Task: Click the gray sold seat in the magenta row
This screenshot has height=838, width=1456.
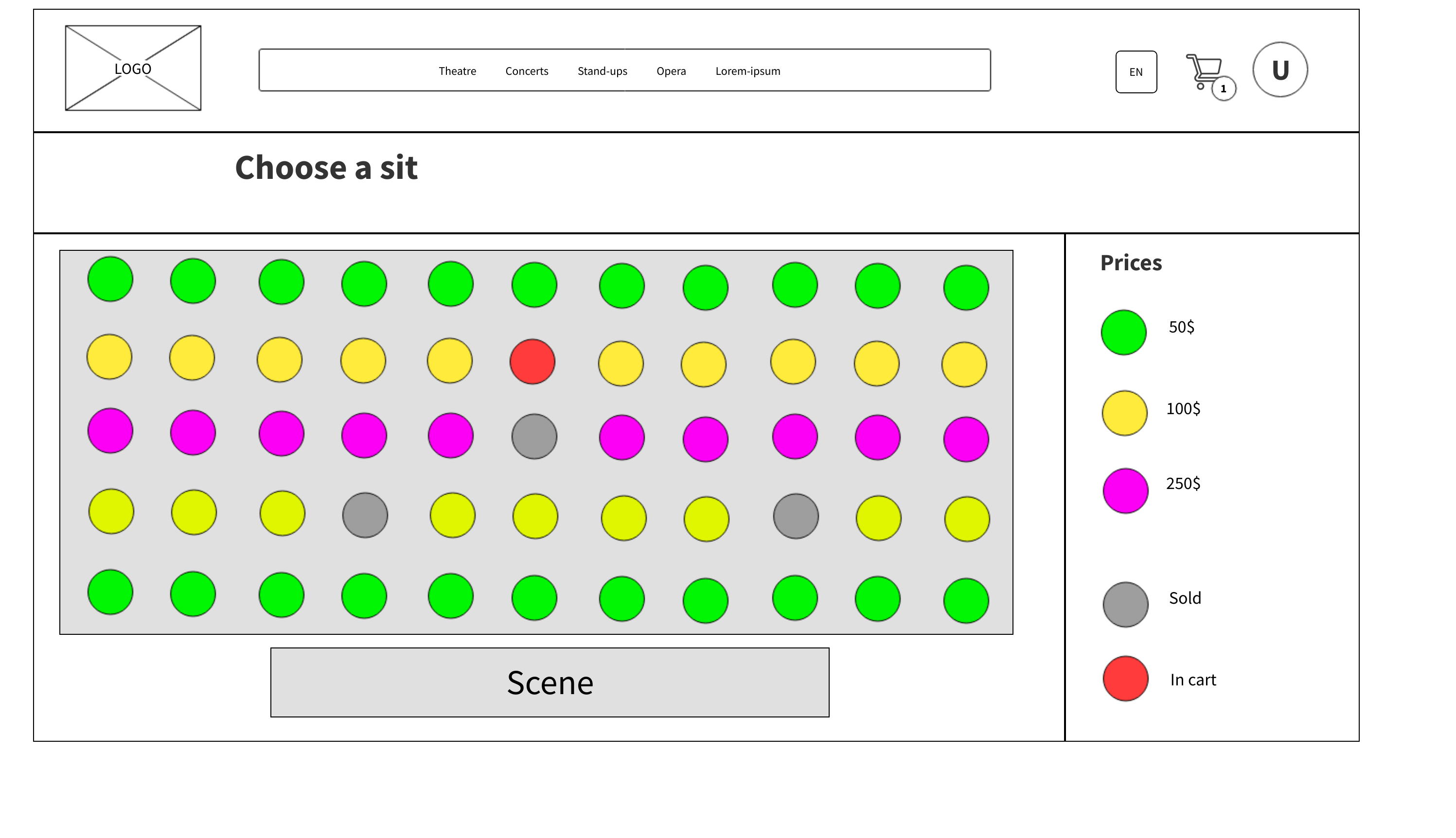Action: 534,436
